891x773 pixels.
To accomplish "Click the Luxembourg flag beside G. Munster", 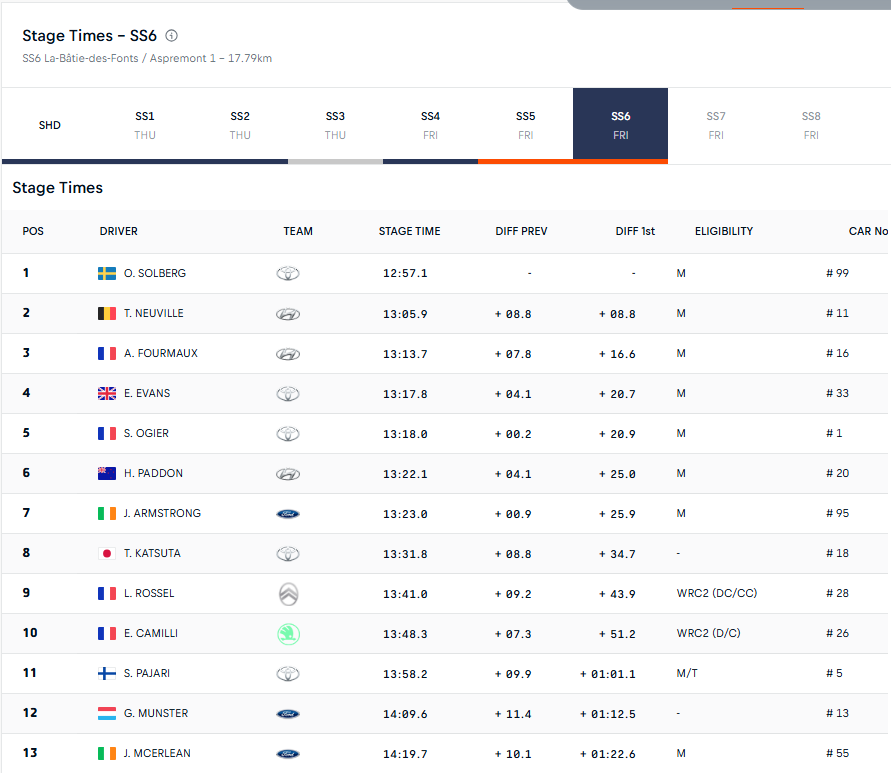I will click(107, 713).
